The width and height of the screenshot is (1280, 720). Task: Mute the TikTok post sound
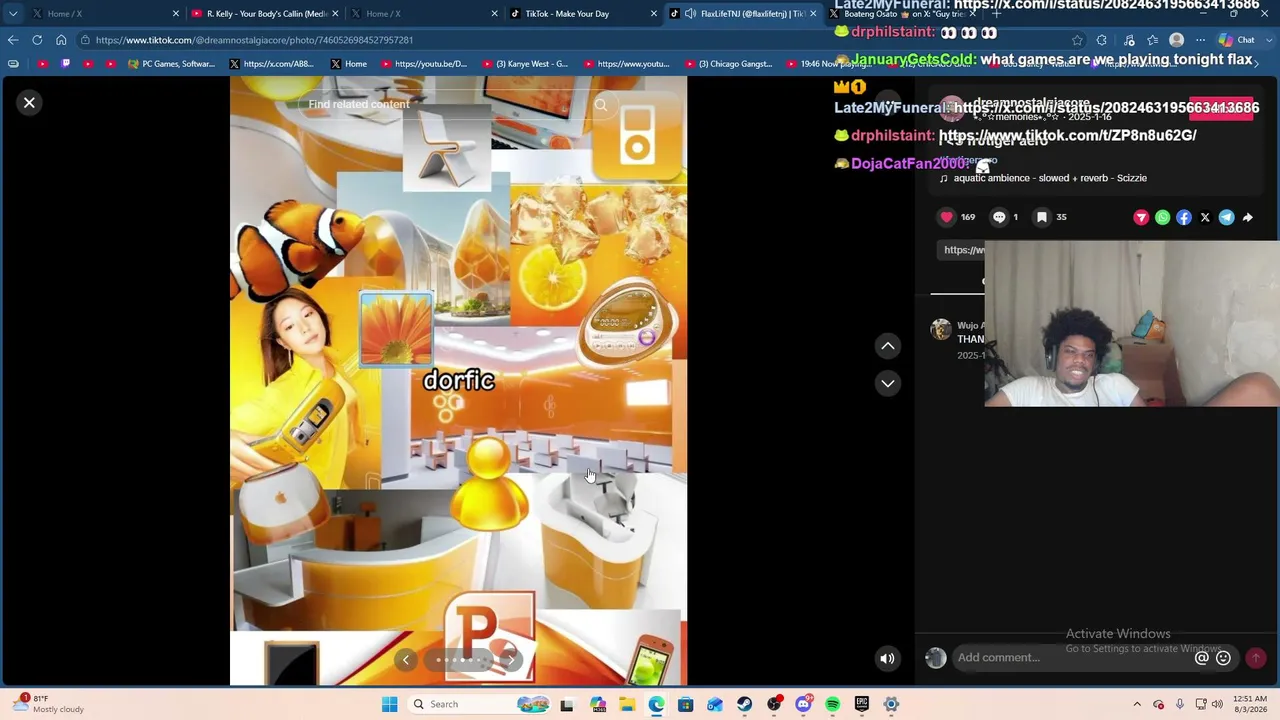tap(887, 658)
